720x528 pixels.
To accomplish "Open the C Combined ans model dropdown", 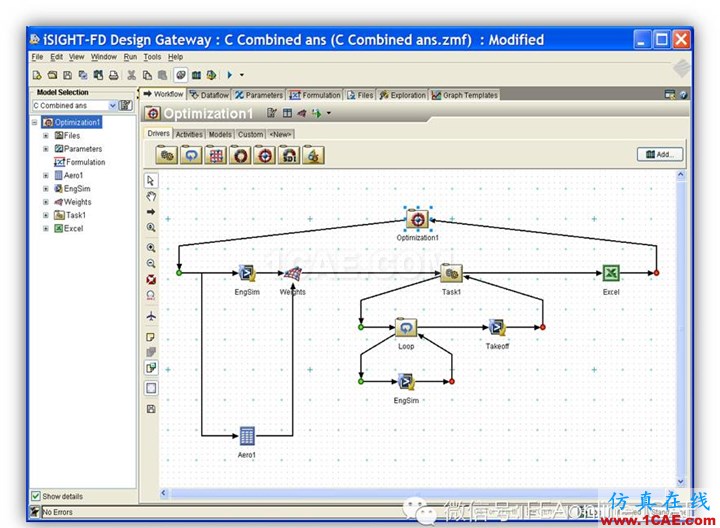I will [x=112, y=106].
